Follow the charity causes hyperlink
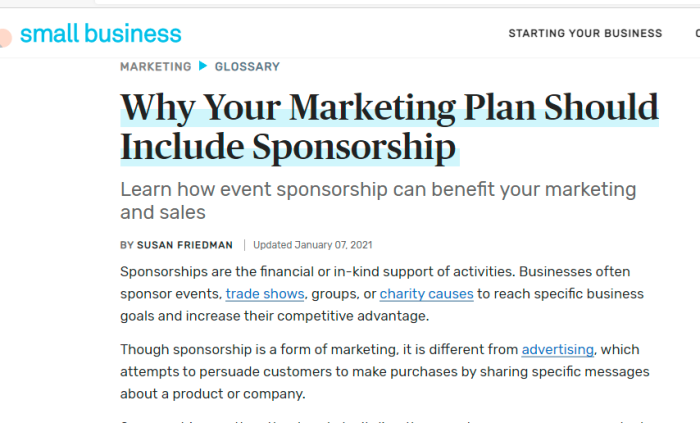 pyautogui.click(x=426, y=294)
